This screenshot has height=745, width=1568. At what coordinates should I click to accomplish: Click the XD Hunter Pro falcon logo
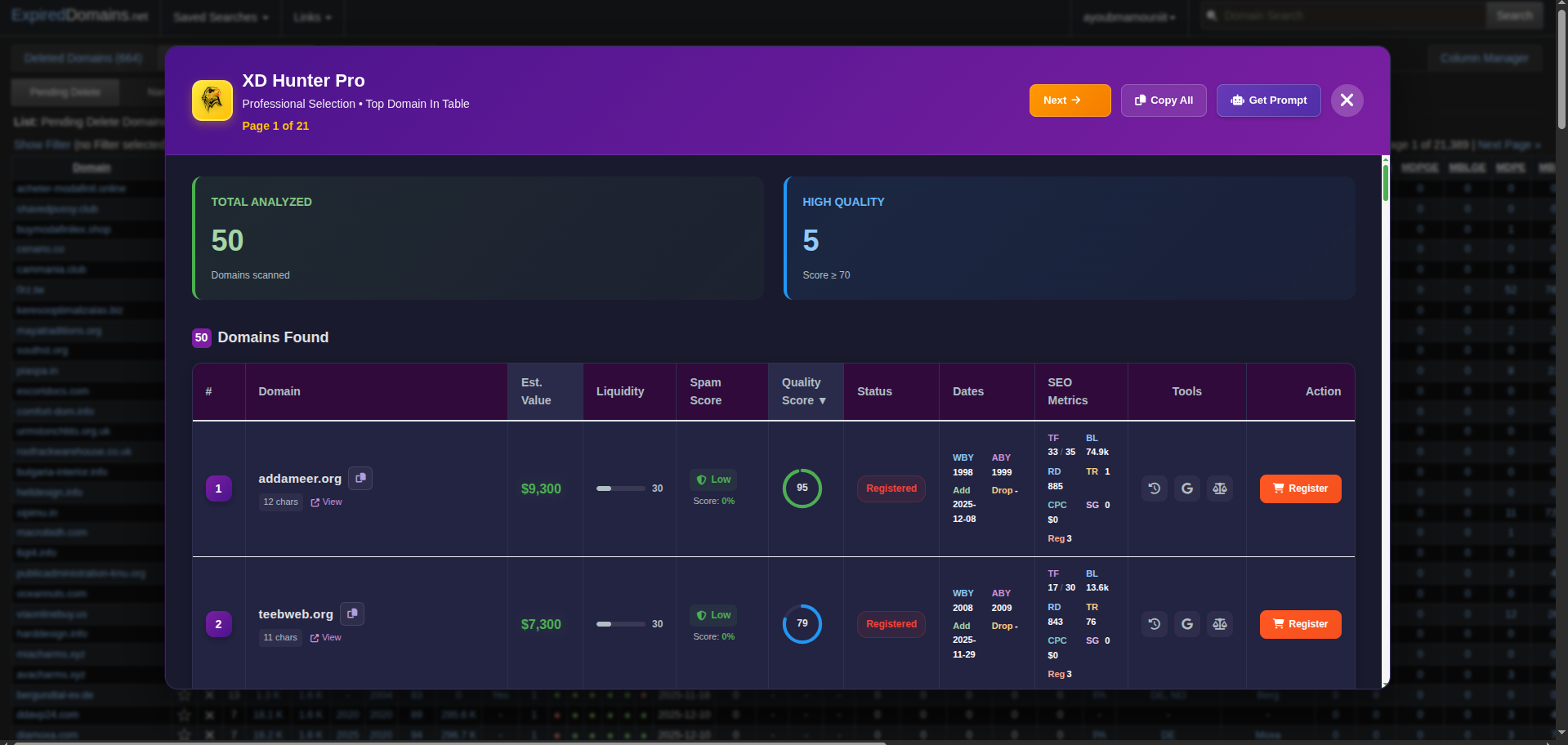tap(212, 100)
